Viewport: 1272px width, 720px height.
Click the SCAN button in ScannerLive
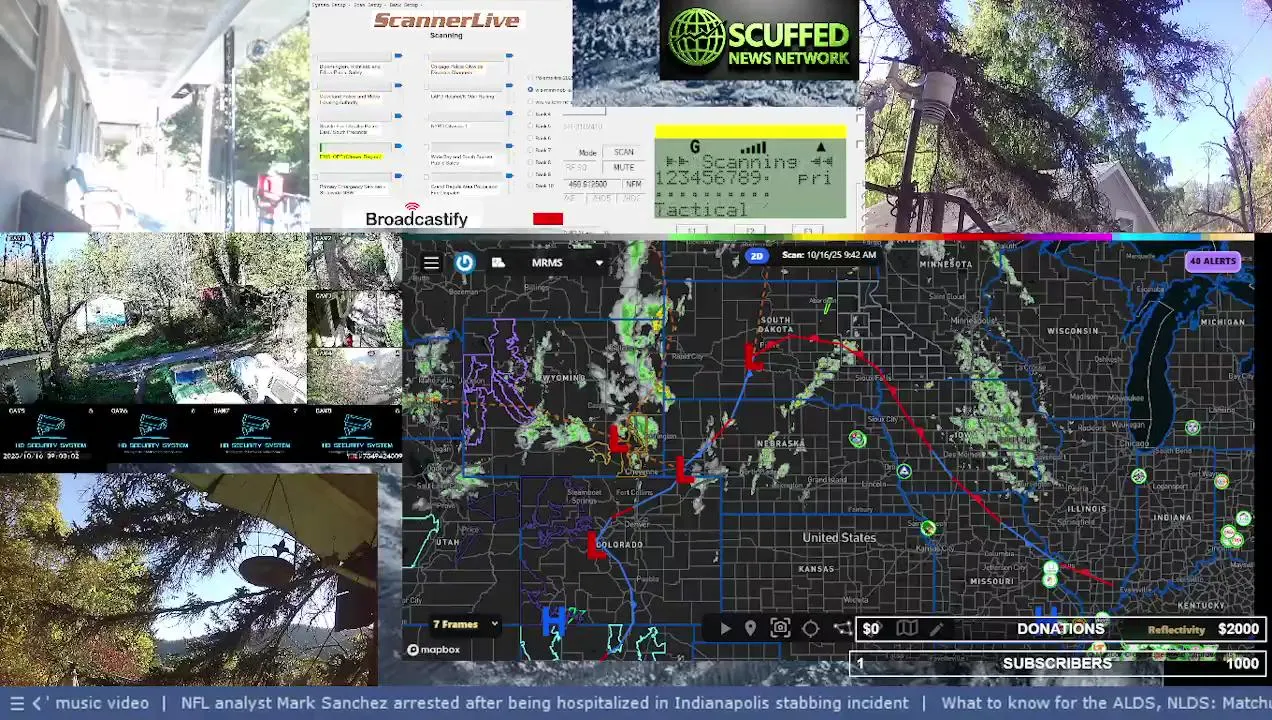click(624, 152)
